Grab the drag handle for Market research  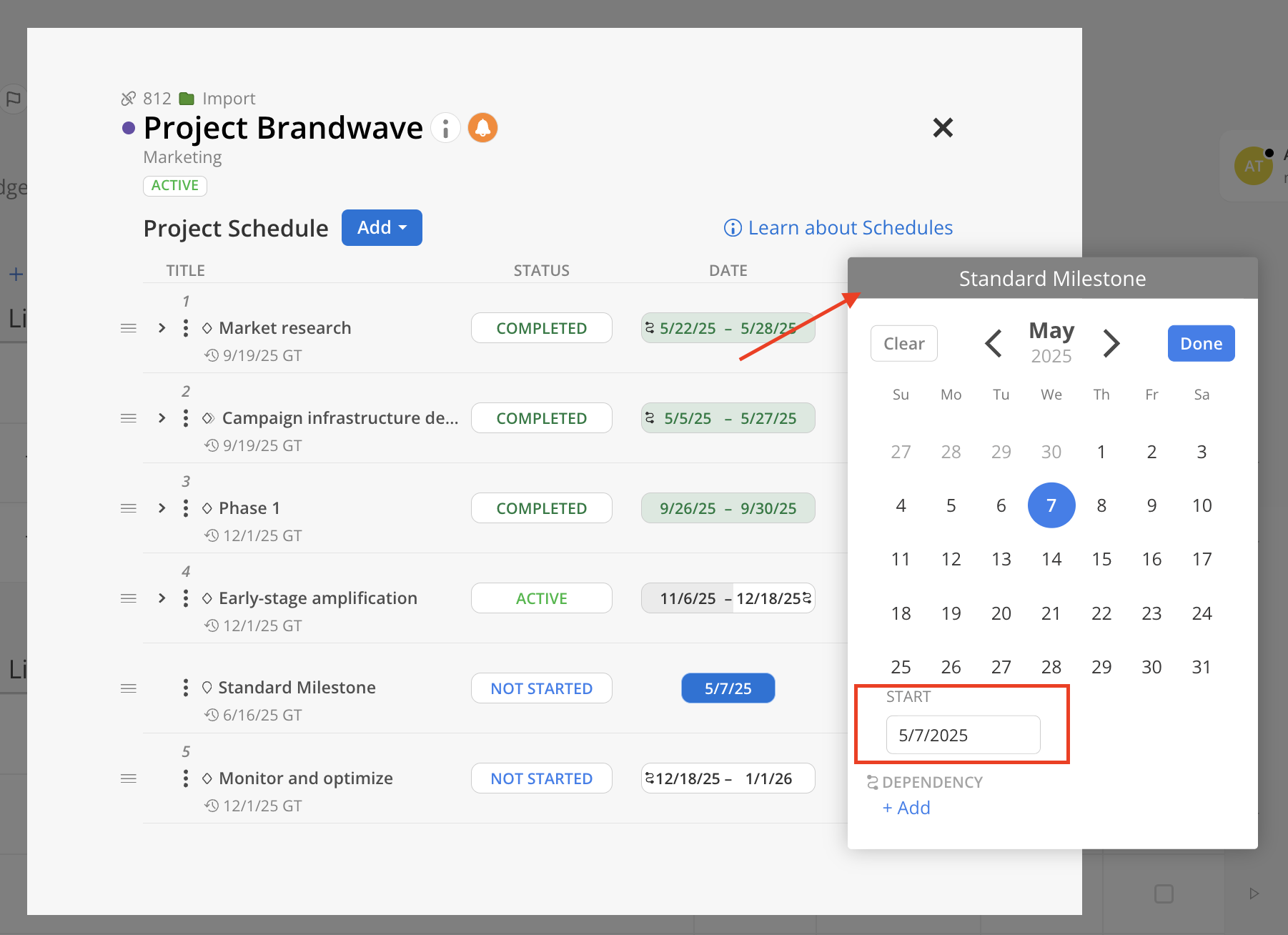(129, 328)
